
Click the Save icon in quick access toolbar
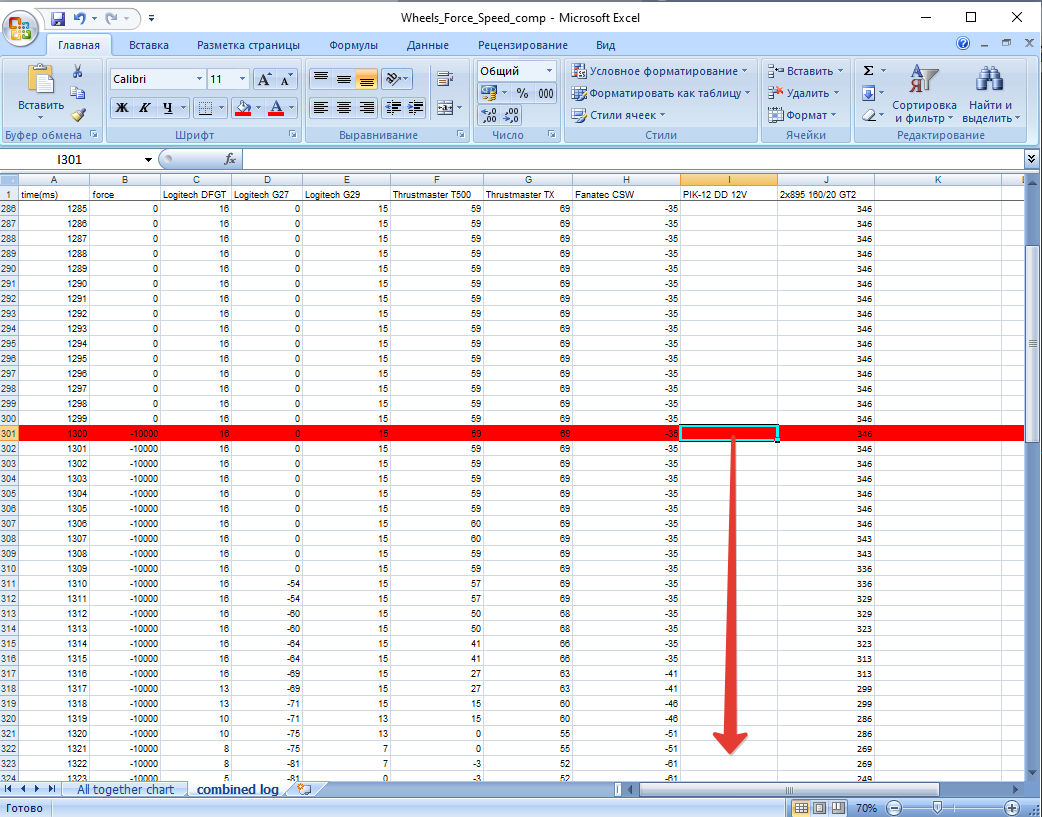[57, 18]
